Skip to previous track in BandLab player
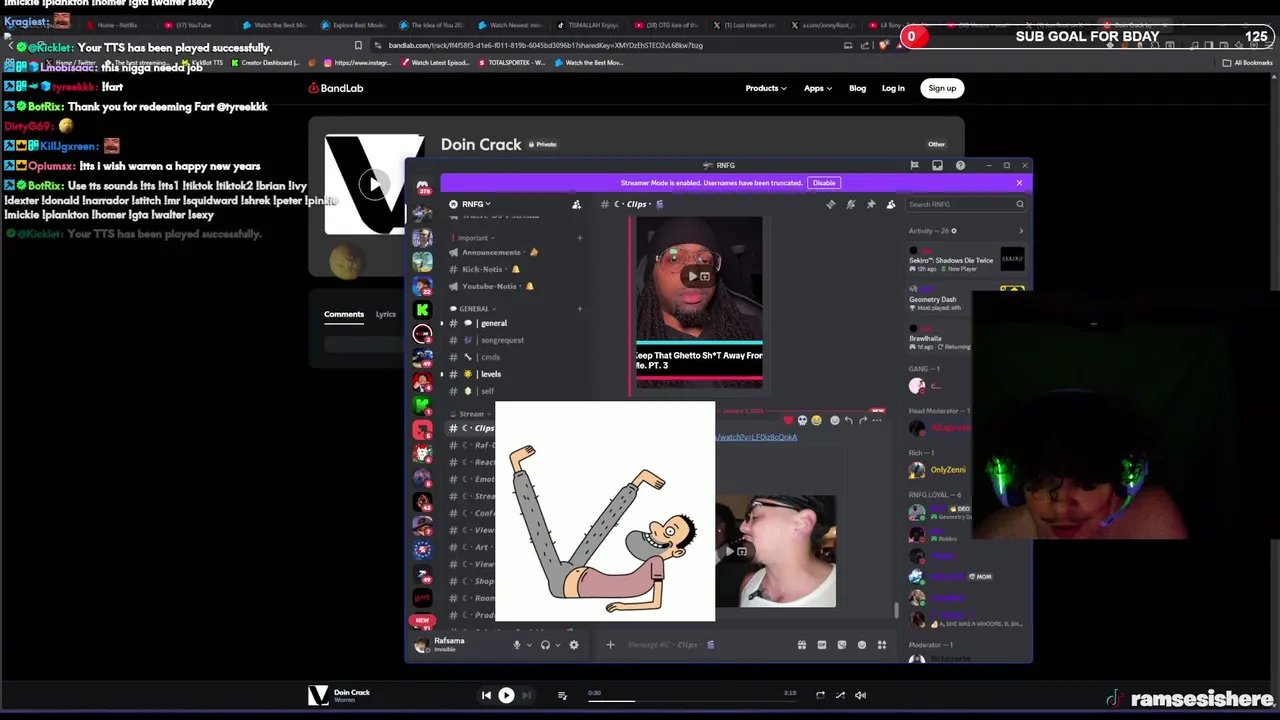Image resolution: width=1280 pixels, height=720 pixels. (486, 695)
